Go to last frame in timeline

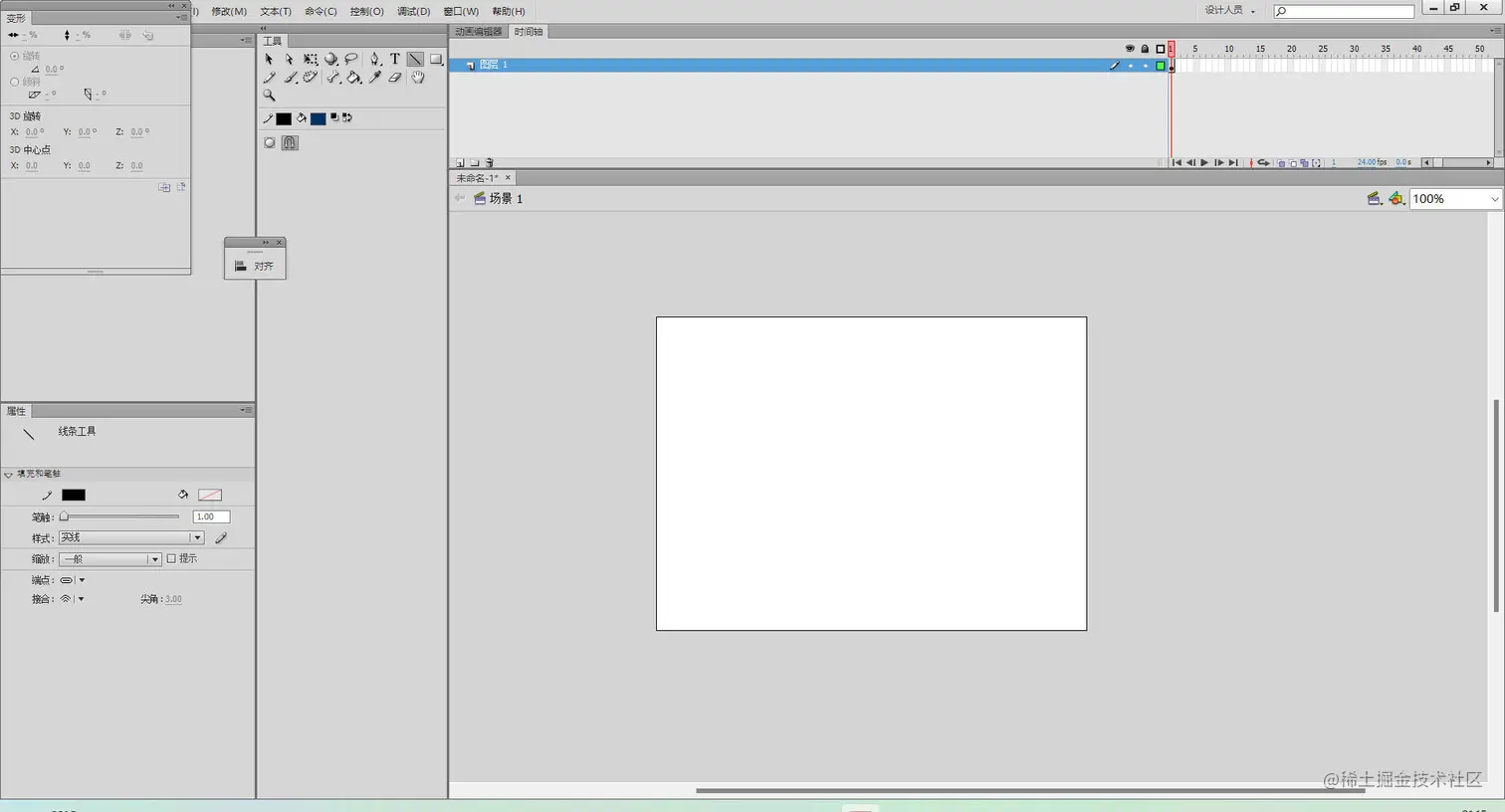1233,162
